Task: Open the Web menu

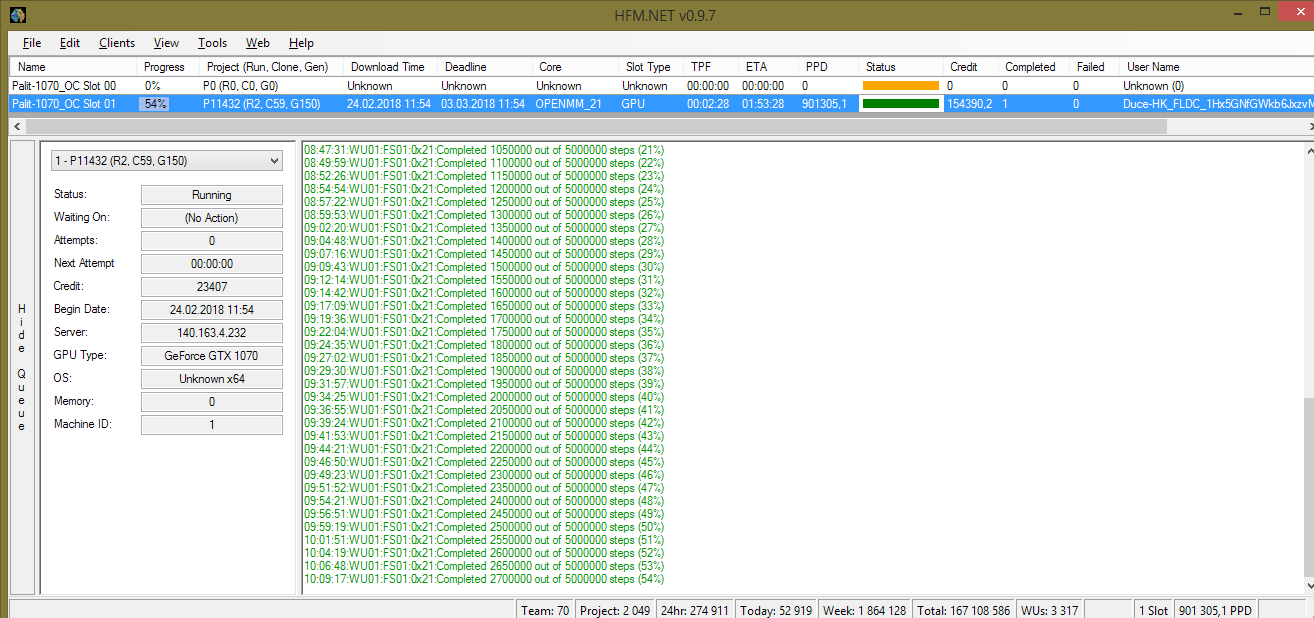Action: (258, 43)
